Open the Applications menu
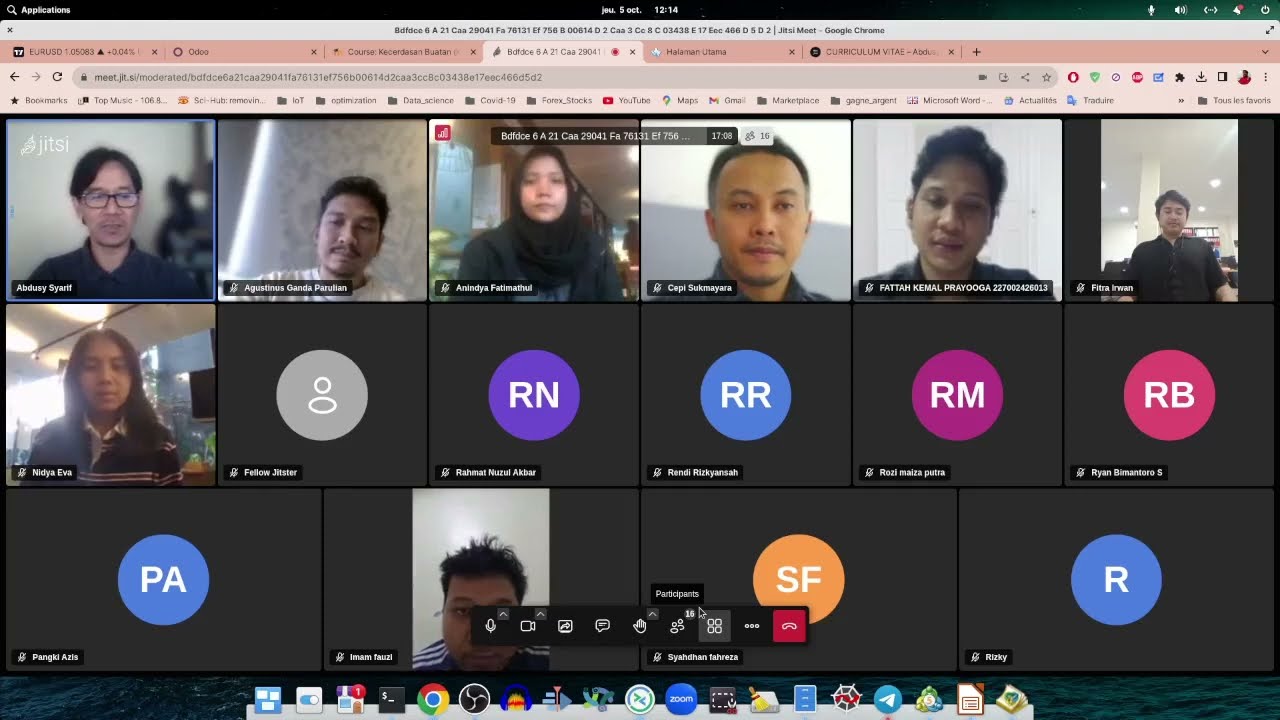The width and height of the screenshot is (1280, 720). tap(38, 10)
